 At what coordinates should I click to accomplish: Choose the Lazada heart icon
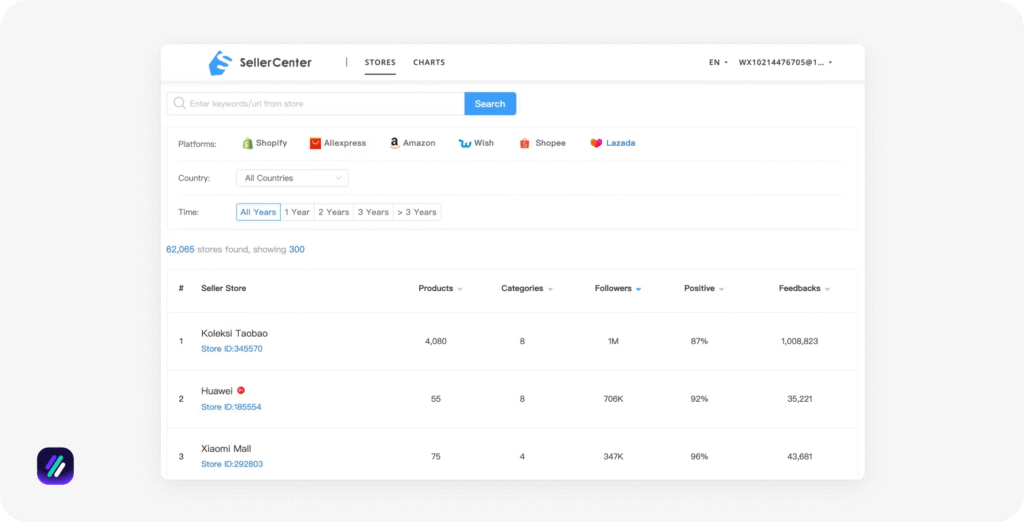596,143
